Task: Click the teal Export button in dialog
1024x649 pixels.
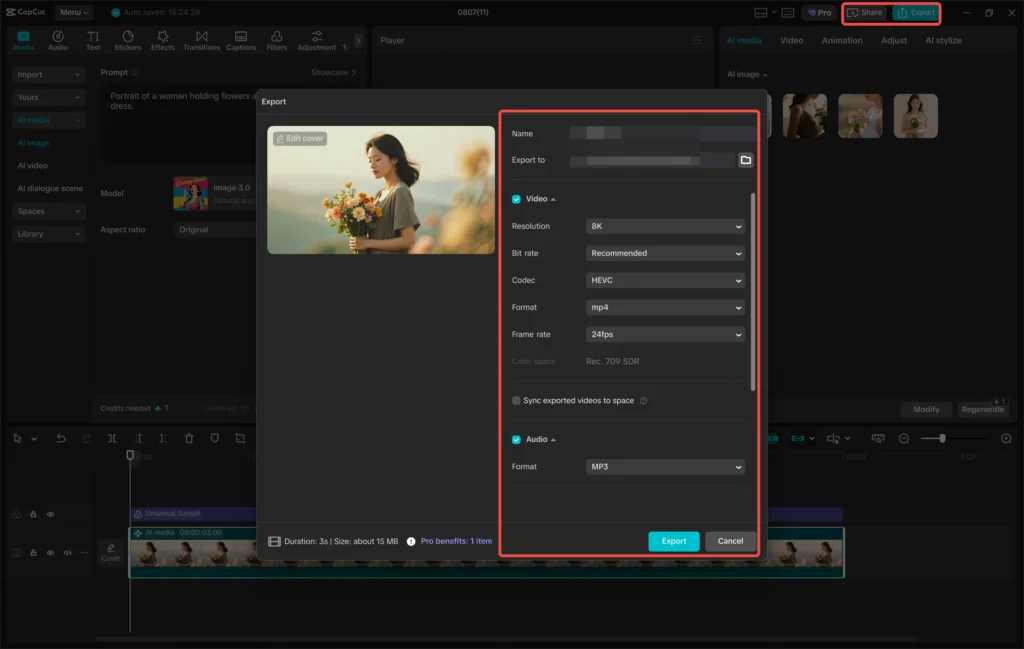Action: pyautogui.click(x=673, y=541)
